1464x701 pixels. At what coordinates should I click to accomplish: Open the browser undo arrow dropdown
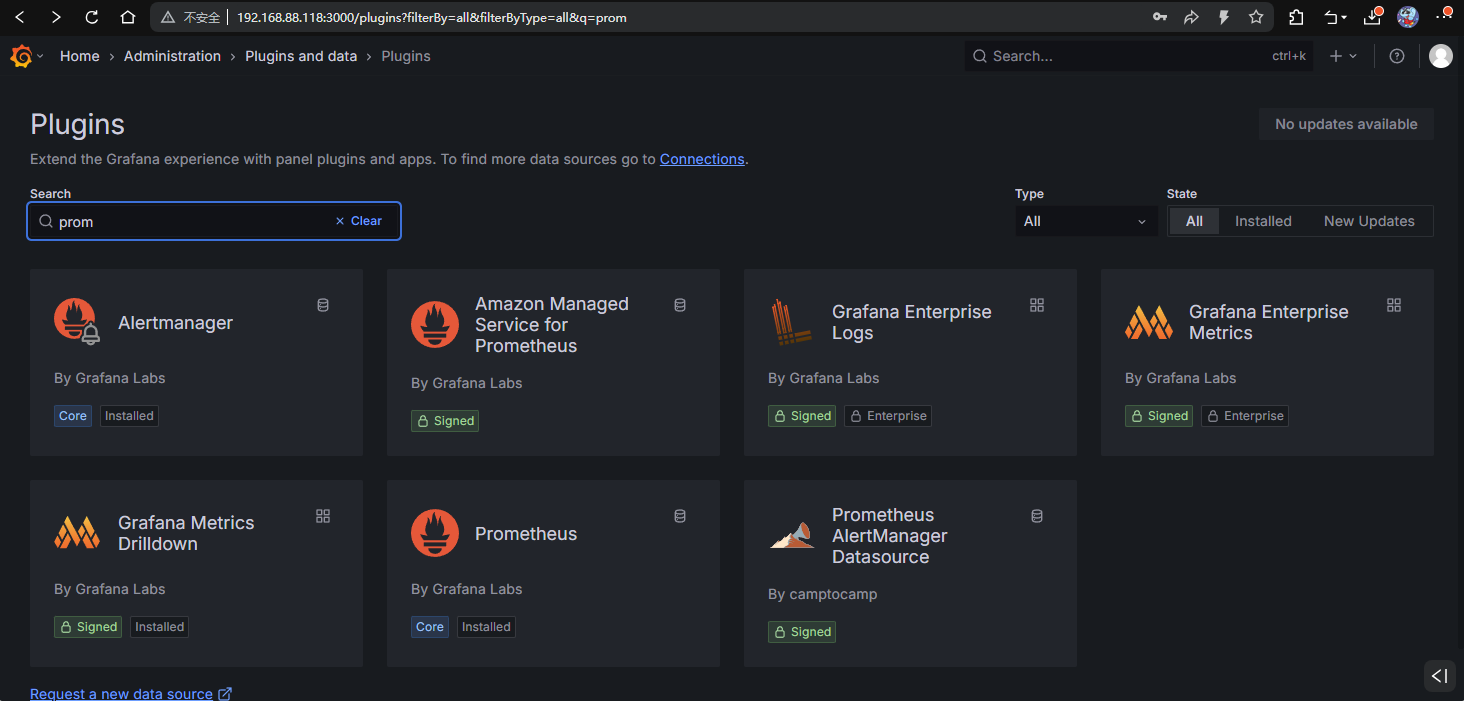coord(1336,17)
